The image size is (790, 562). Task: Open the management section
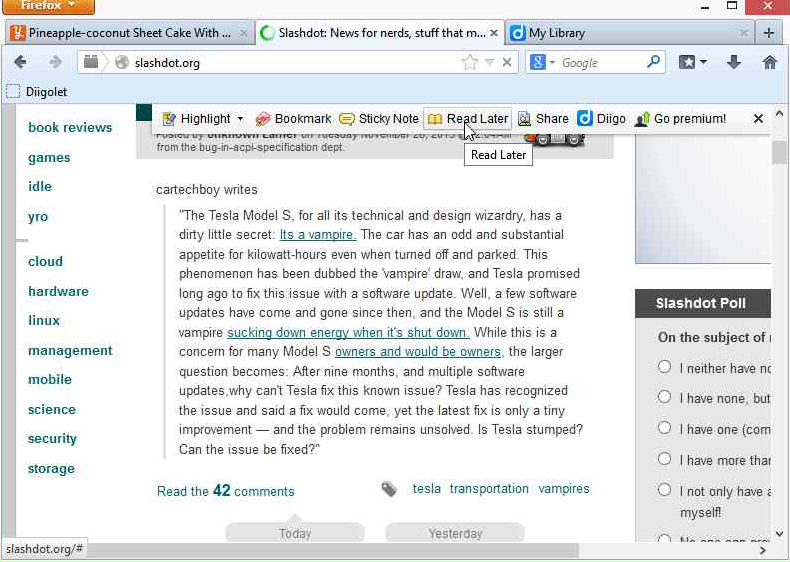70,351
